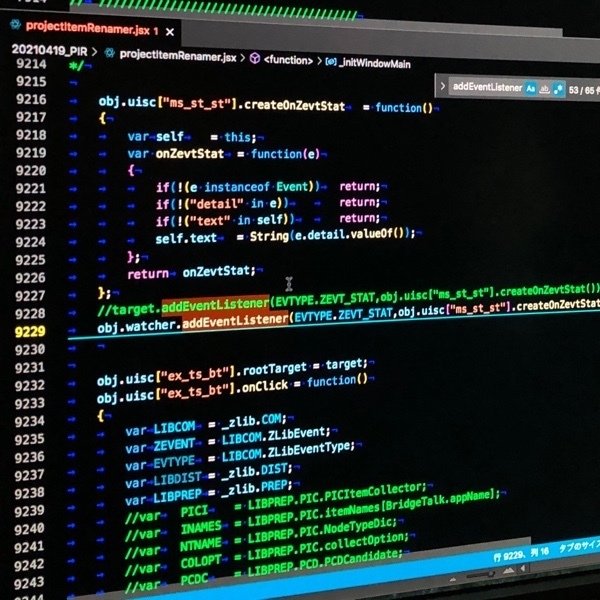Click highlighted addEventListener on commented line 9228
Viewport: 600px width, 600px height.
215,305
